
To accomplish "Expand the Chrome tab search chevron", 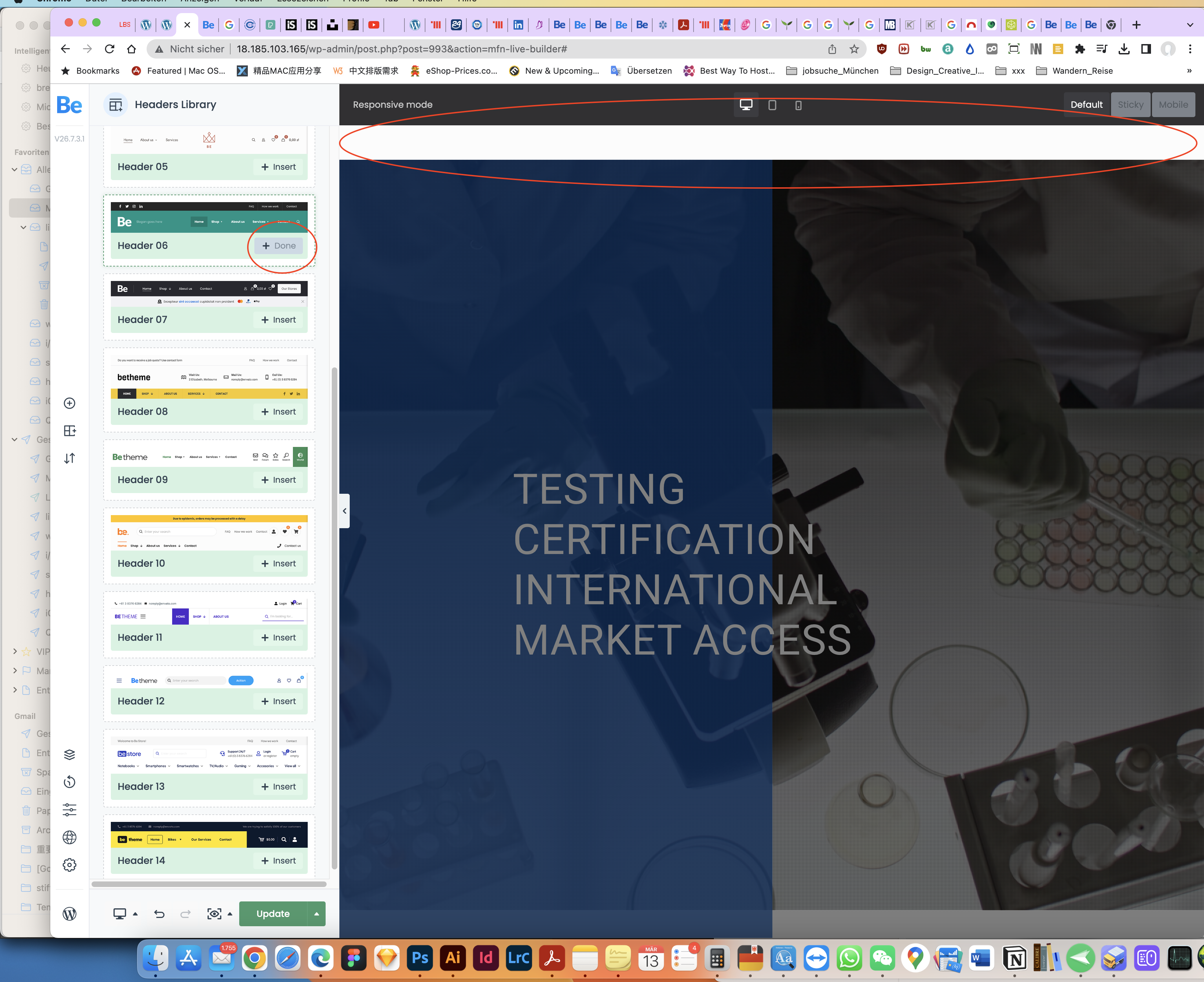I will click(x=1190, y=25).
